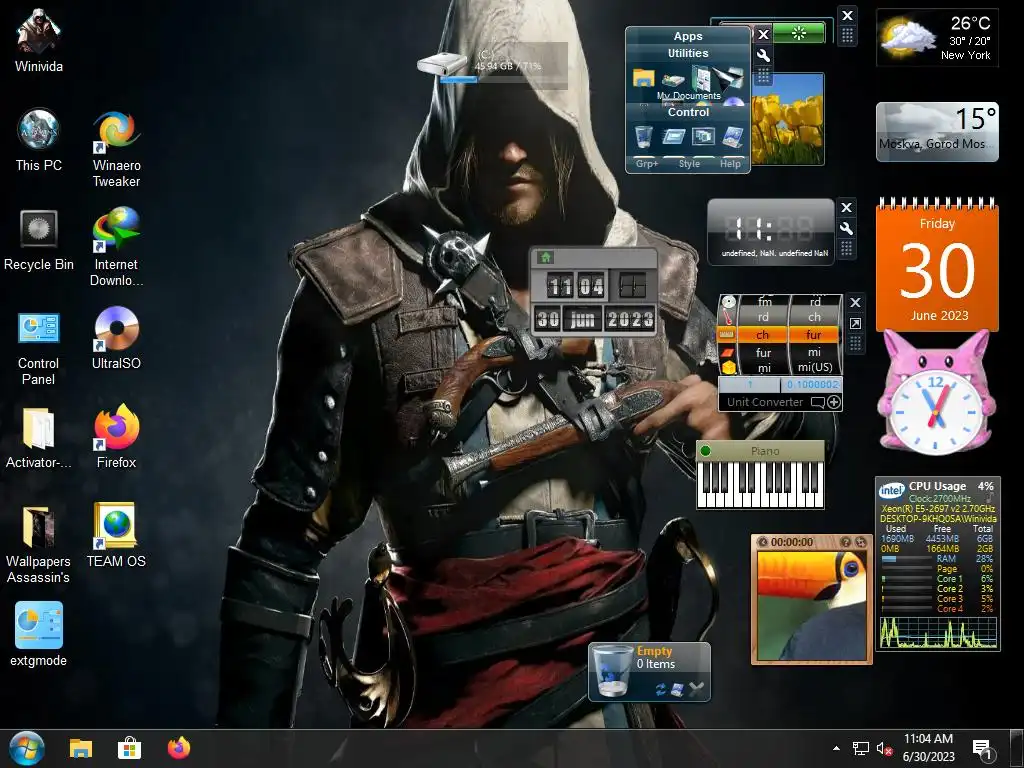Open Wallpapers Assassin's folder

click(39, 545)
